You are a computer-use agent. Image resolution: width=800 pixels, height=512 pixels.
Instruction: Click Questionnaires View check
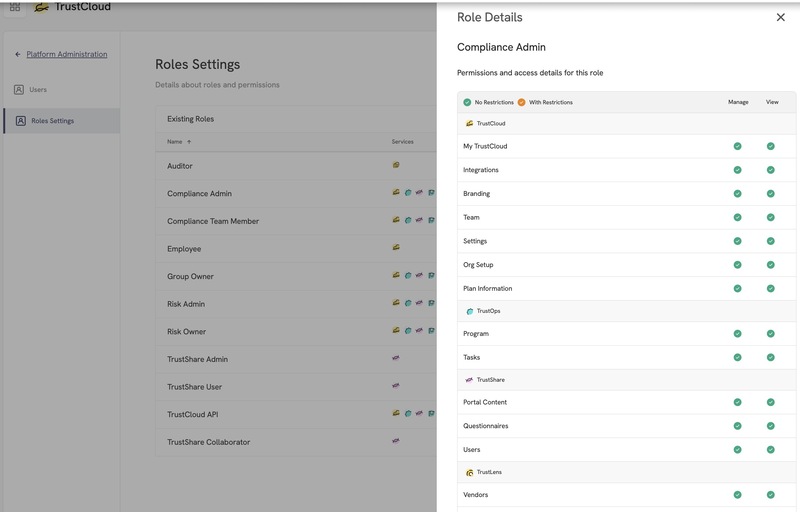coord(770,426)
